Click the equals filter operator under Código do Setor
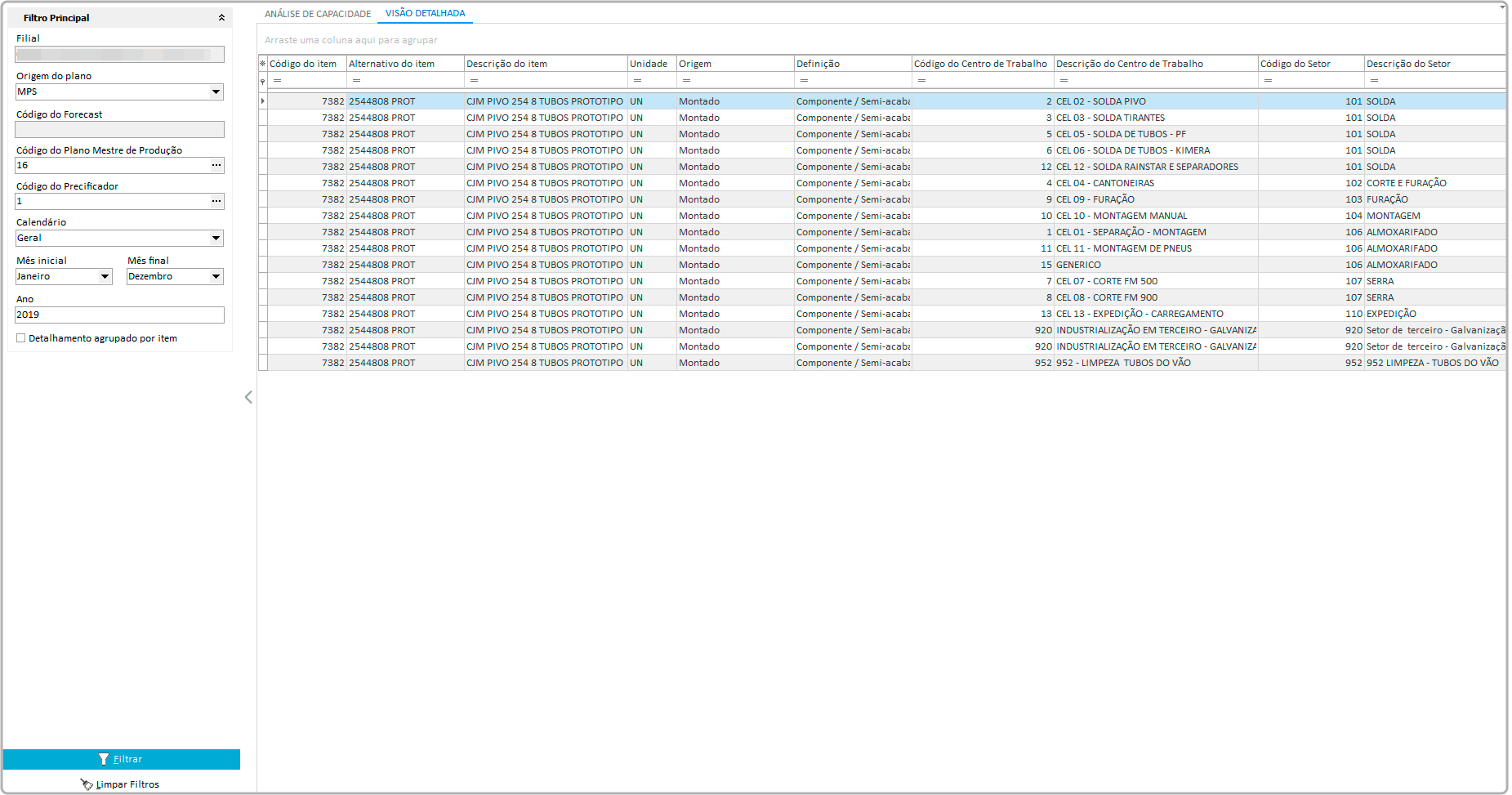 point(1268,80)
